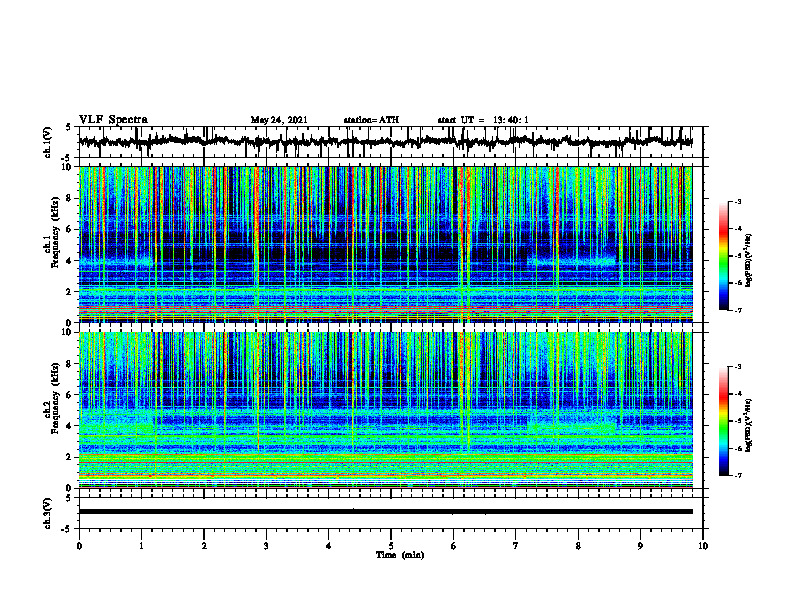Click the "-7" label on ch.2 color scale
This screenshot has height=612, width=792.
coord(738,476)
